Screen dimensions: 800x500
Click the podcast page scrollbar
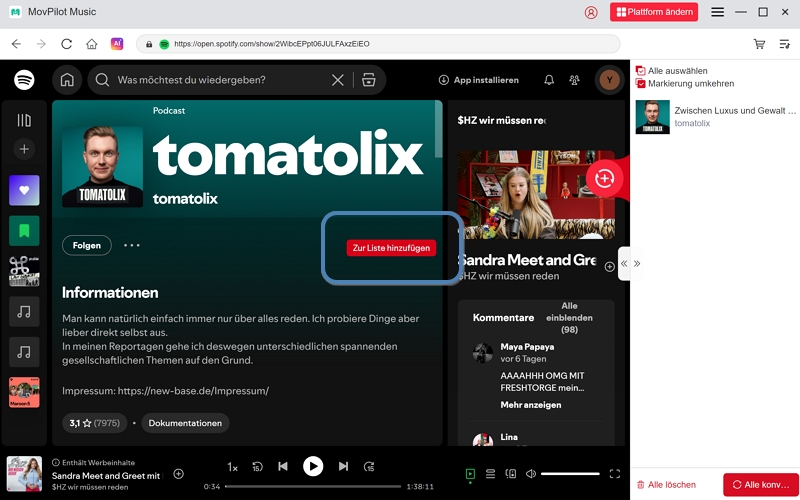[x=438, y=129]
